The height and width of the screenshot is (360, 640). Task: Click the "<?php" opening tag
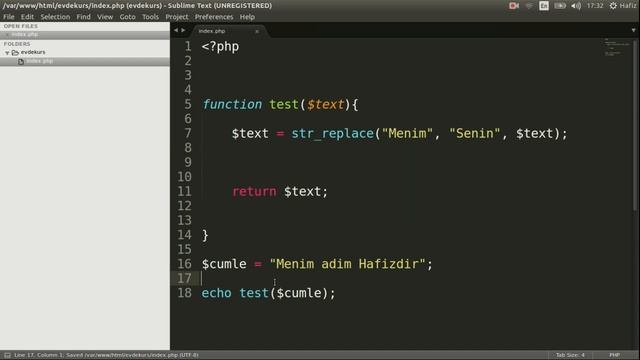[220, 47]
